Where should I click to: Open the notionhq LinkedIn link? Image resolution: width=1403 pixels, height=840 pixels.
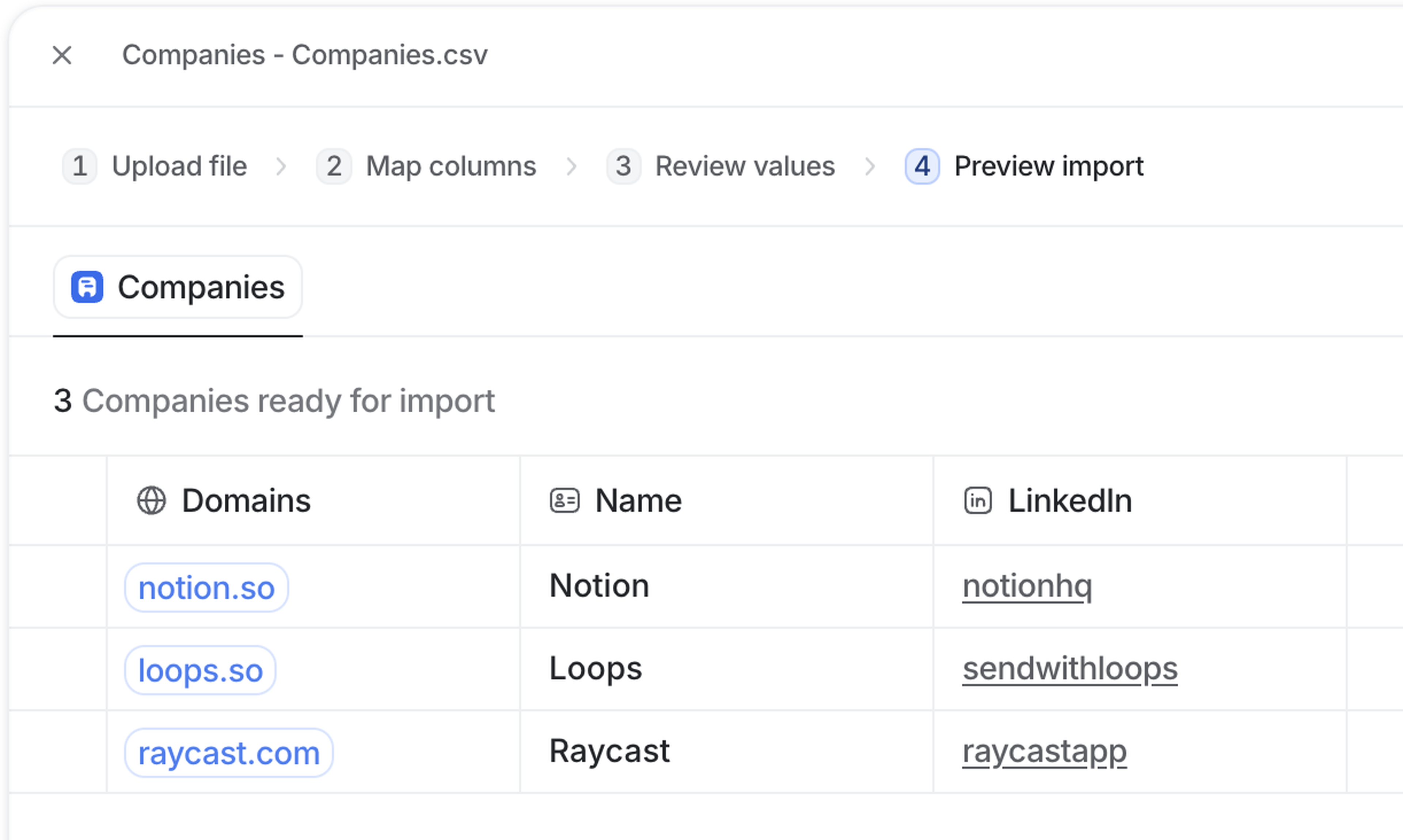[x=1027, y=586]
